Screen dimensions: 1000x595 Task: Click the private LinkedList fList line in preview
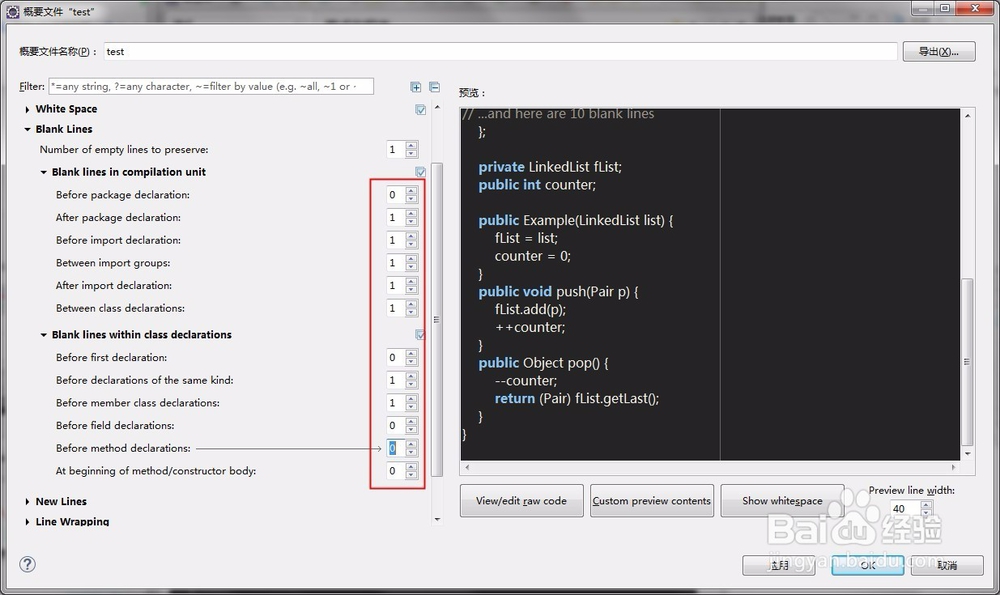coord(550,167)
